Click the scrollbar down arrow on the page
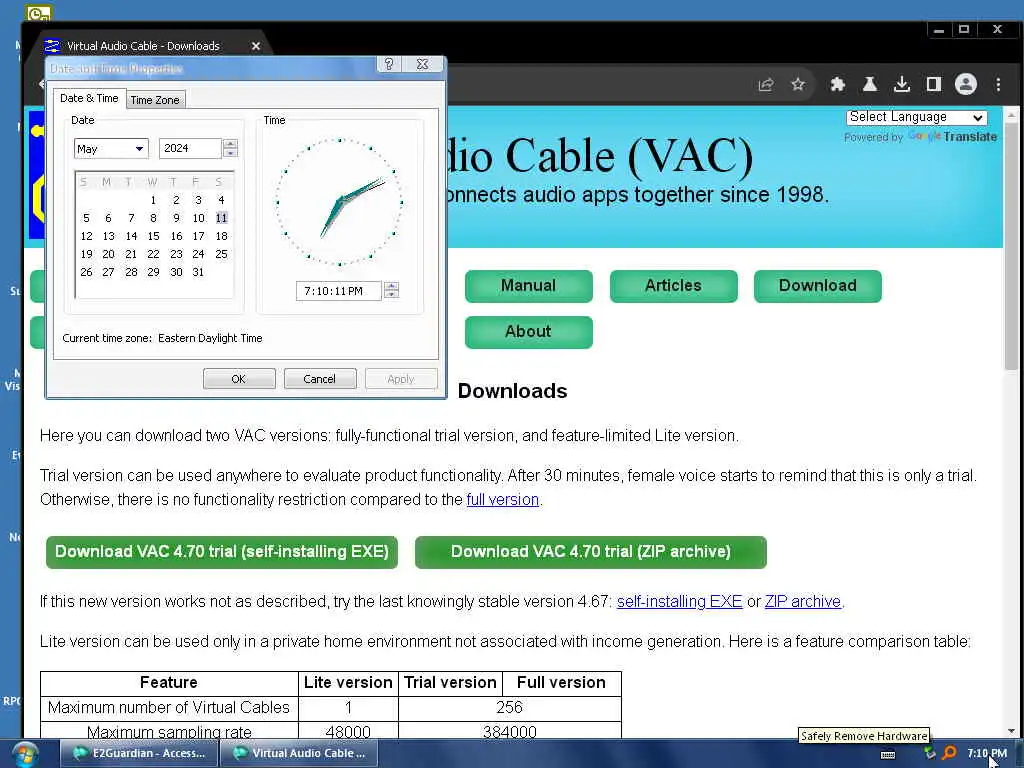The height and width of the screenshot is (768, 1024). 1011,731
